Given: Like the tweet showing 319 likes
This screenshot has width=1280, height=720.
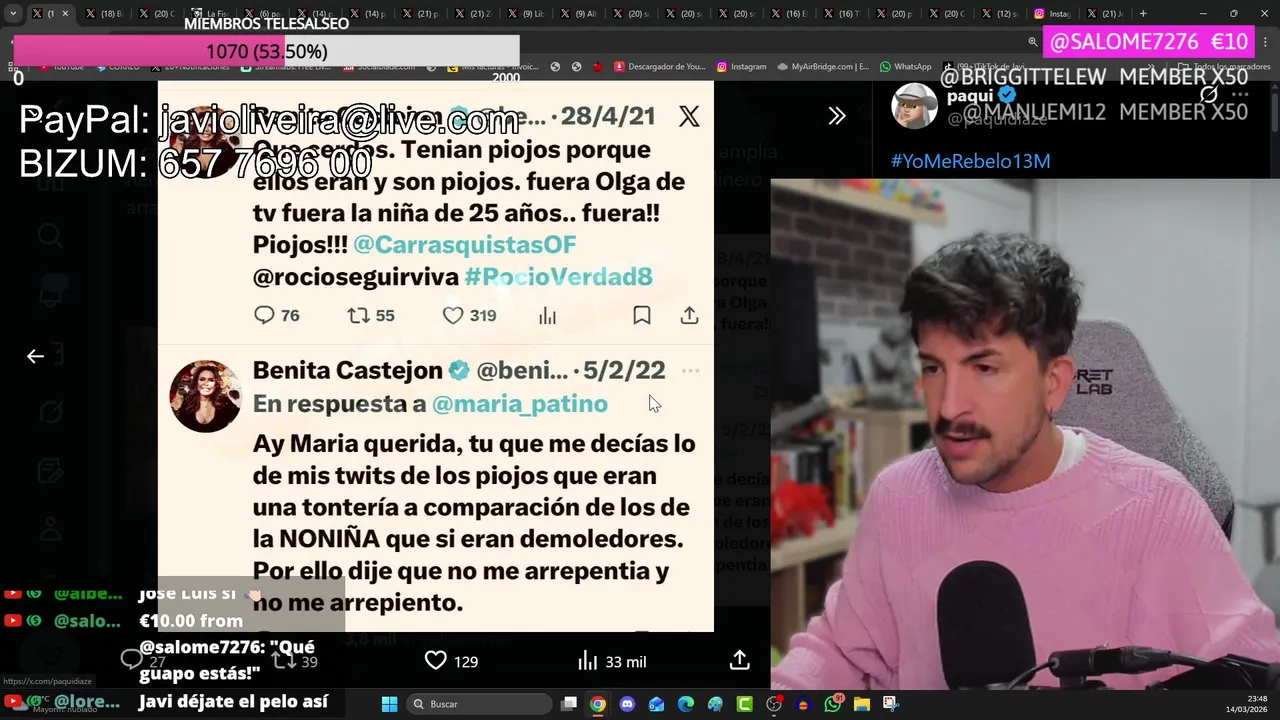Looking at the screenshot, I should (453, 315).
